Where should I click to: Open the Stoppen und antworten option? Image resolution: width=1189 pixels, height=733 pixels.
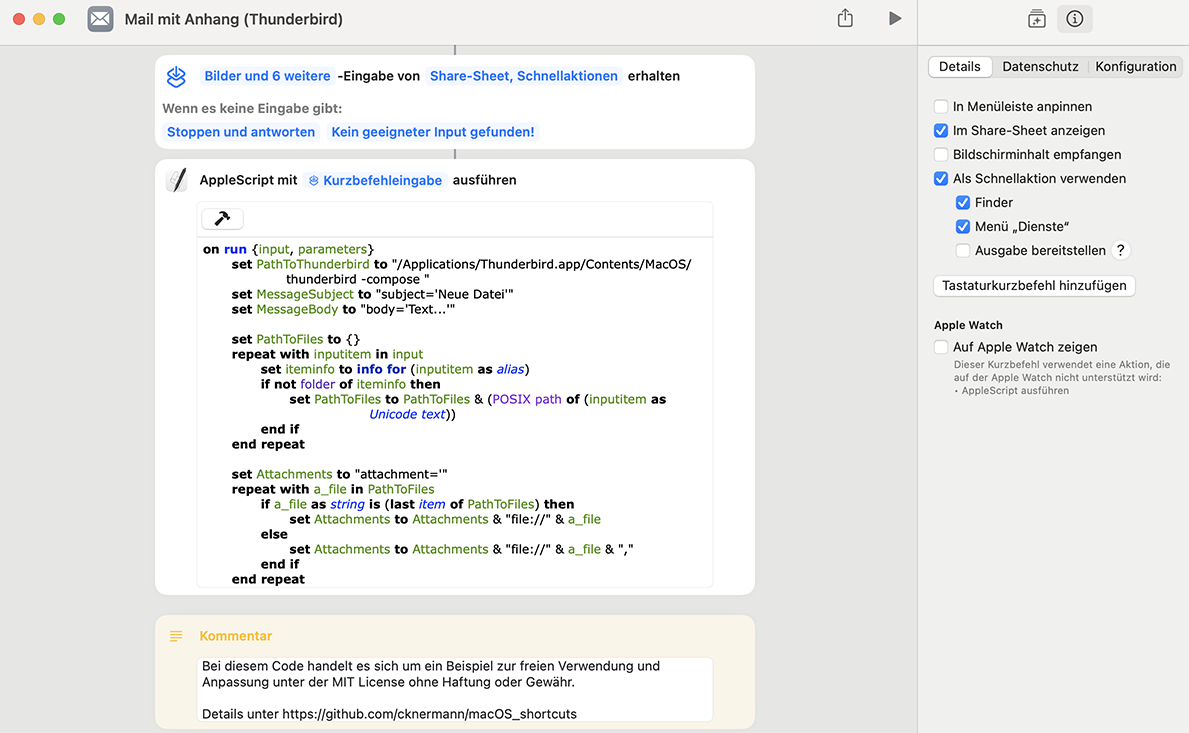click(x=240, y=132)
